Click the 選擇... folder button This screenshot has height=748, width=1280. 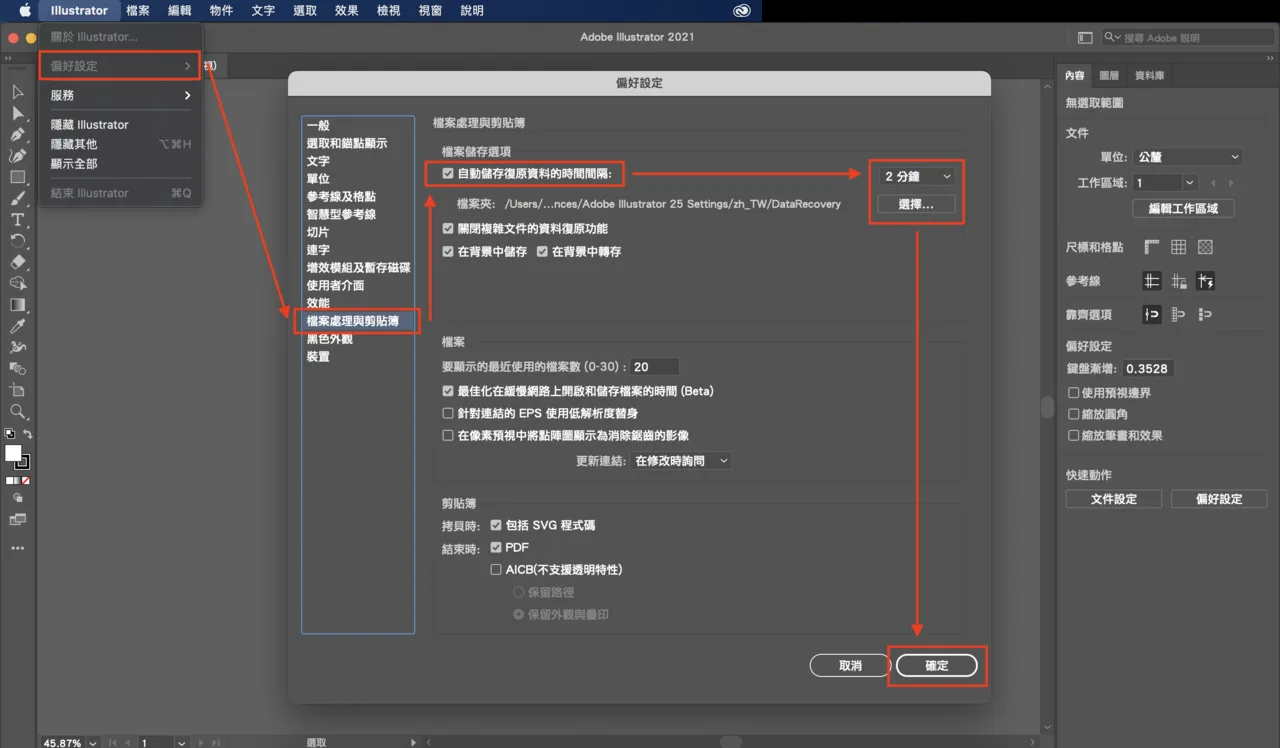click(916, 204)
